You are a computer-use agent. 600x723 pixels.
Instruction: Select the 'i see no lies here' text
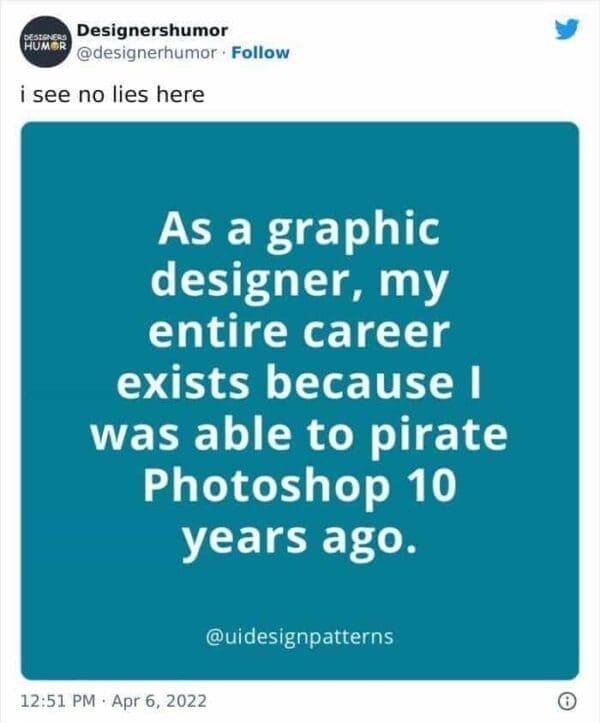[112, 95]
